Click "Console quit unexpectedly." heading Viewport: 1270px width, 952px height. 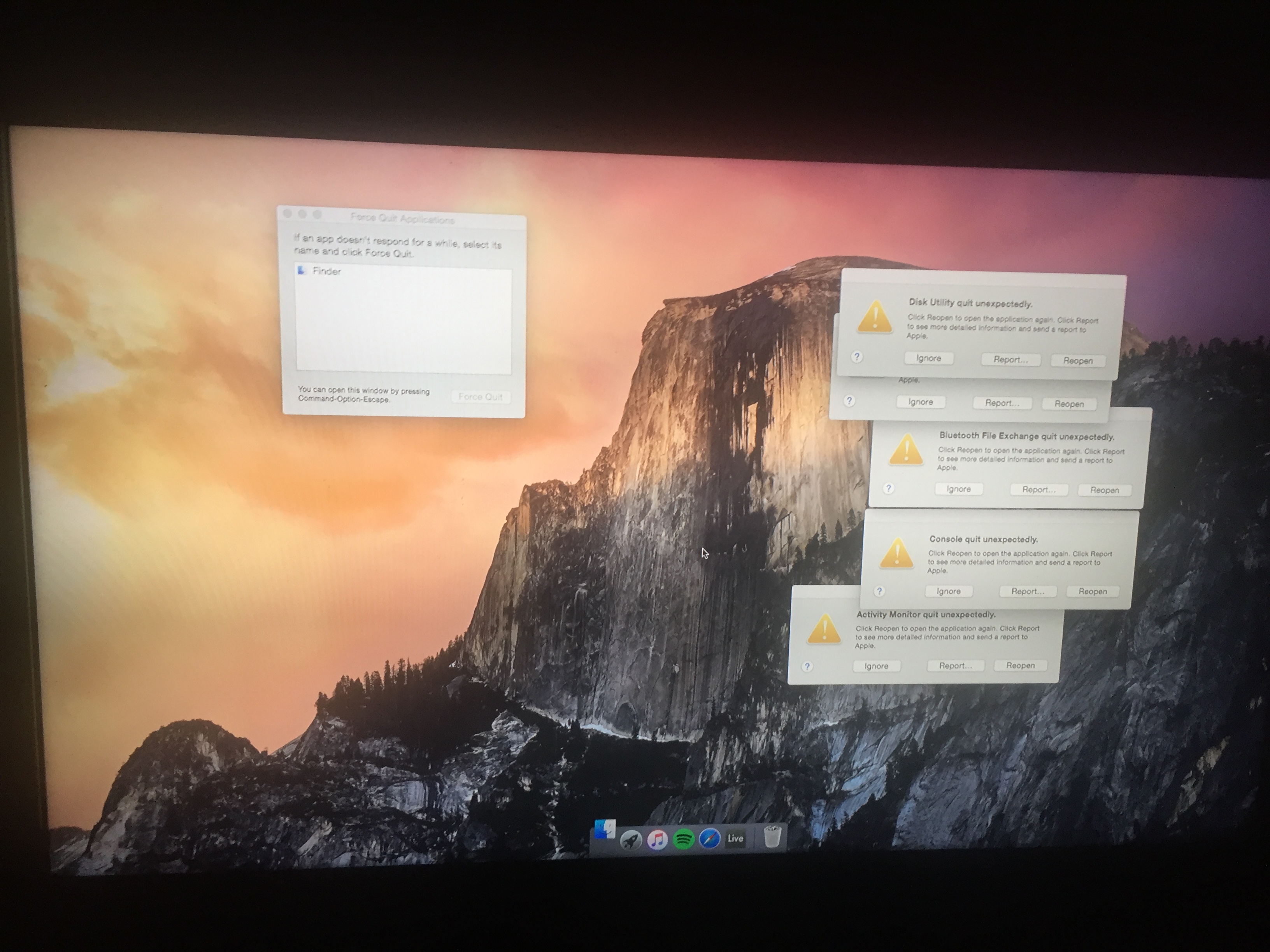(984, 539)
